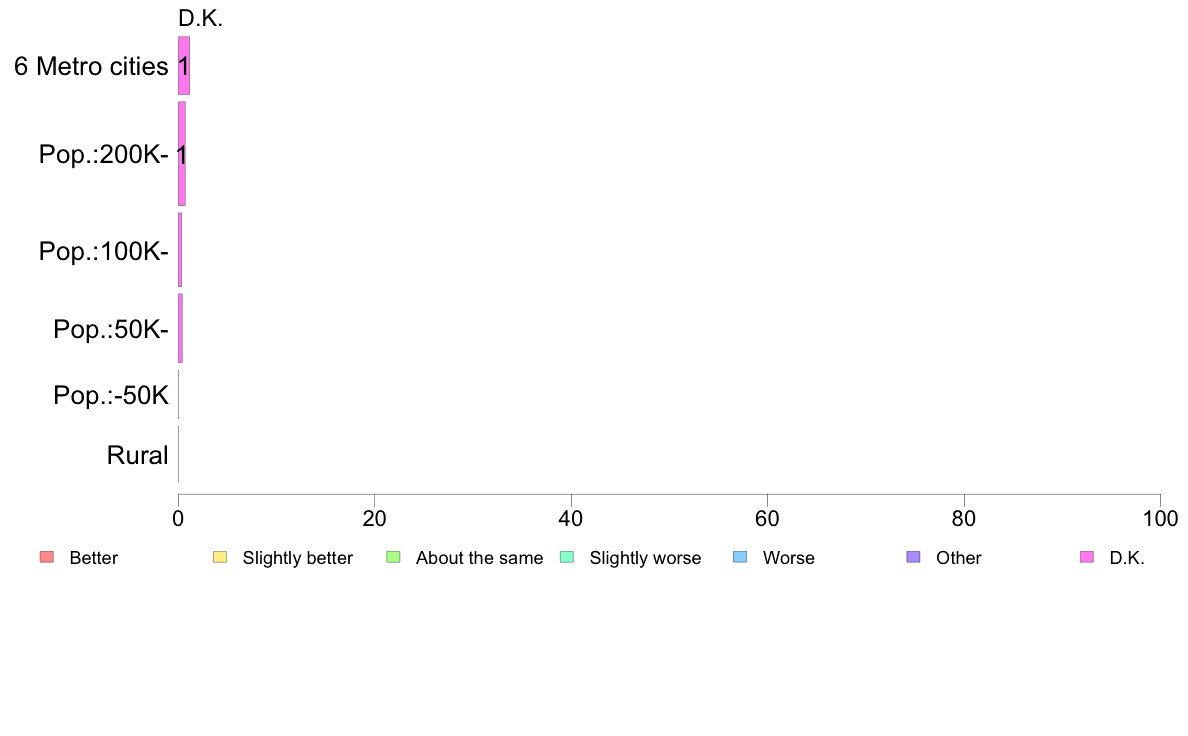The image size is (1188, 736).
Task: Click the Slightly better yellow swatch
Action: pos(220,557)
